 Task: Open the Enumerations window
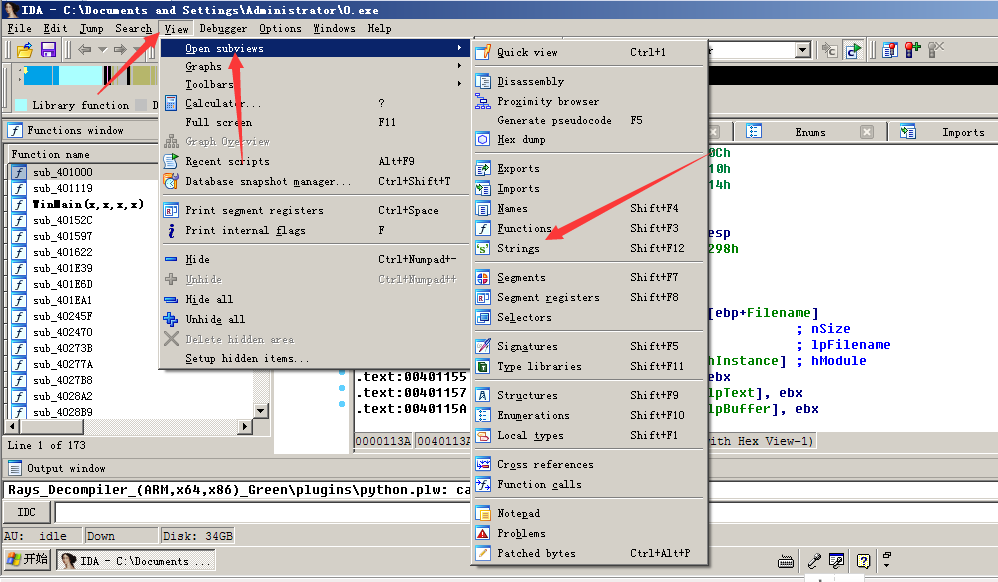click(x=589, y=415)
